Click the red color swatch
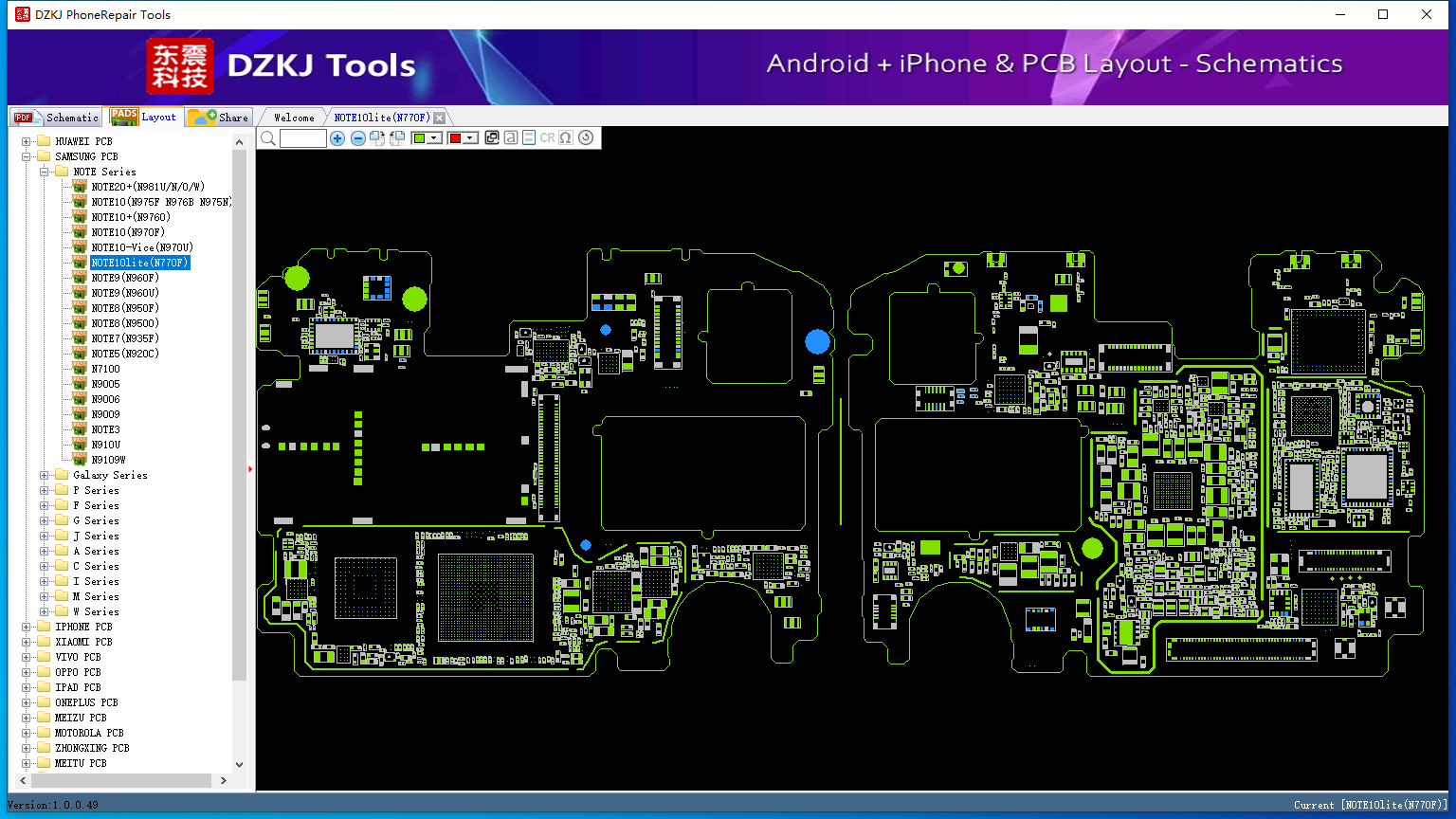Viewport: 1456px width, 819px height. [x=455, y=138]
